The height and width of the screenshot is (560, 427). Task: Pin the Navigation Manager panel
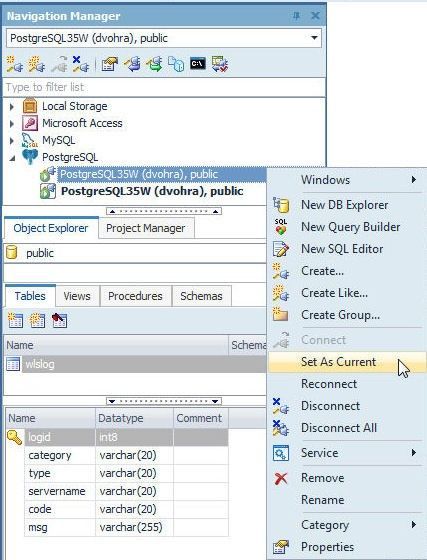(x=296, y=16)
